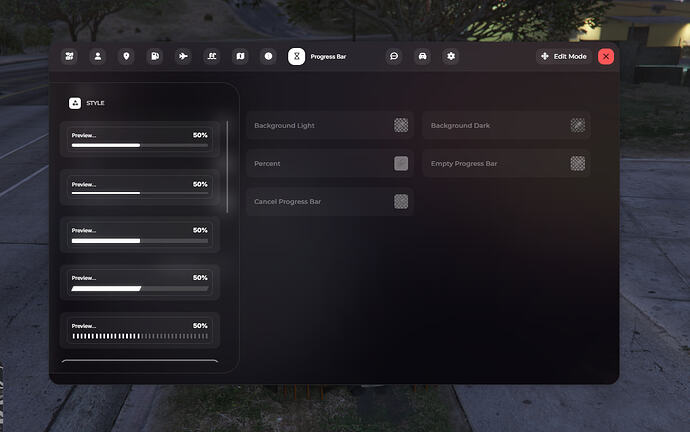Open Background Light color swatch
The image size is (690, 432).
click(x=401, y=125)
